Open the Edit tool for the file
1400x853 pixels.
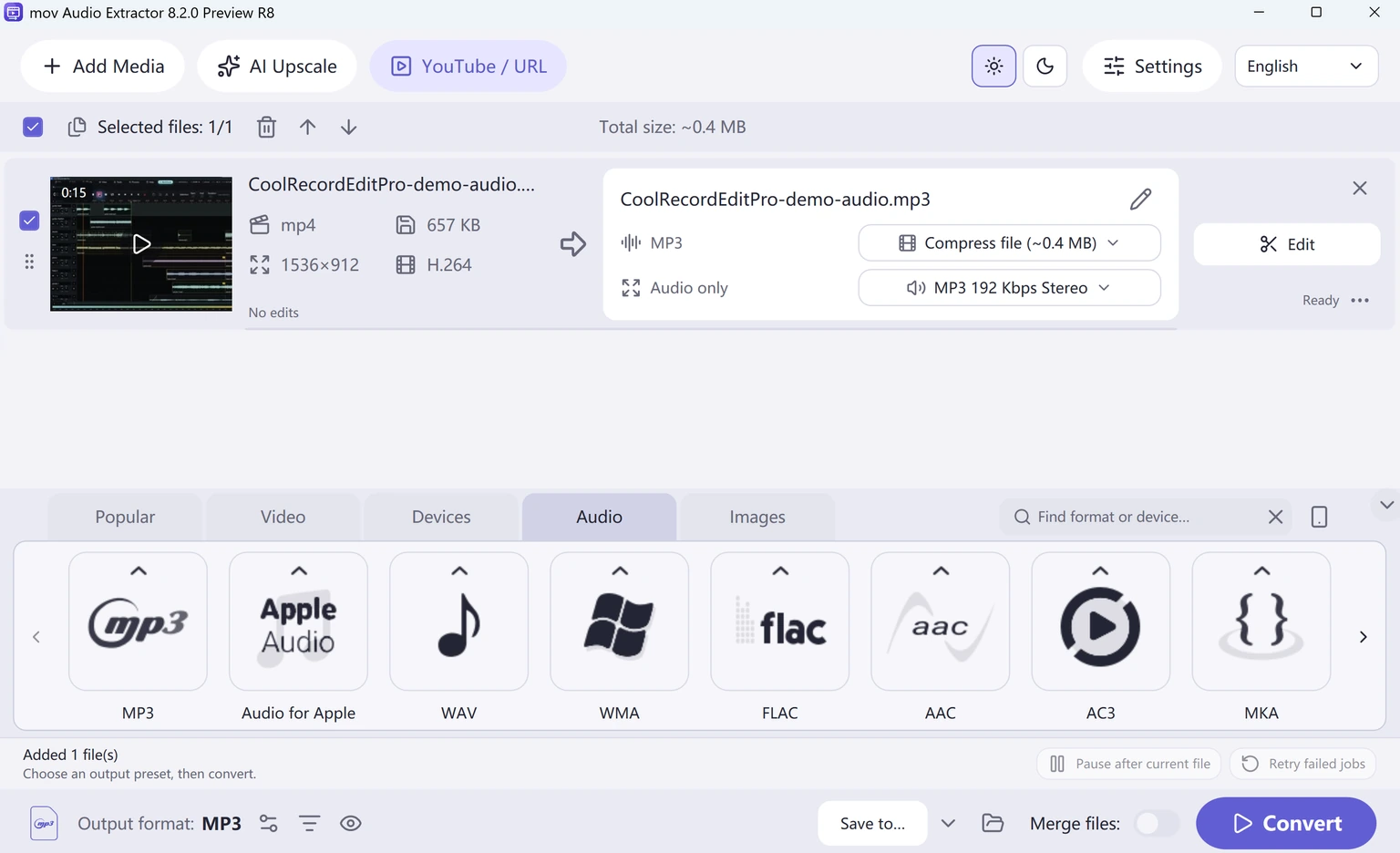click(x=1286, y=243)
